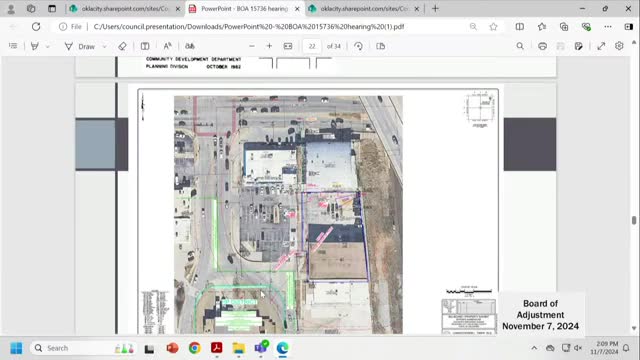Screen dimensions: 640x360
Task: Switch to the last oklacity.sharepoint.com tab
Action: pyautogui.click(x=364, y=9)
